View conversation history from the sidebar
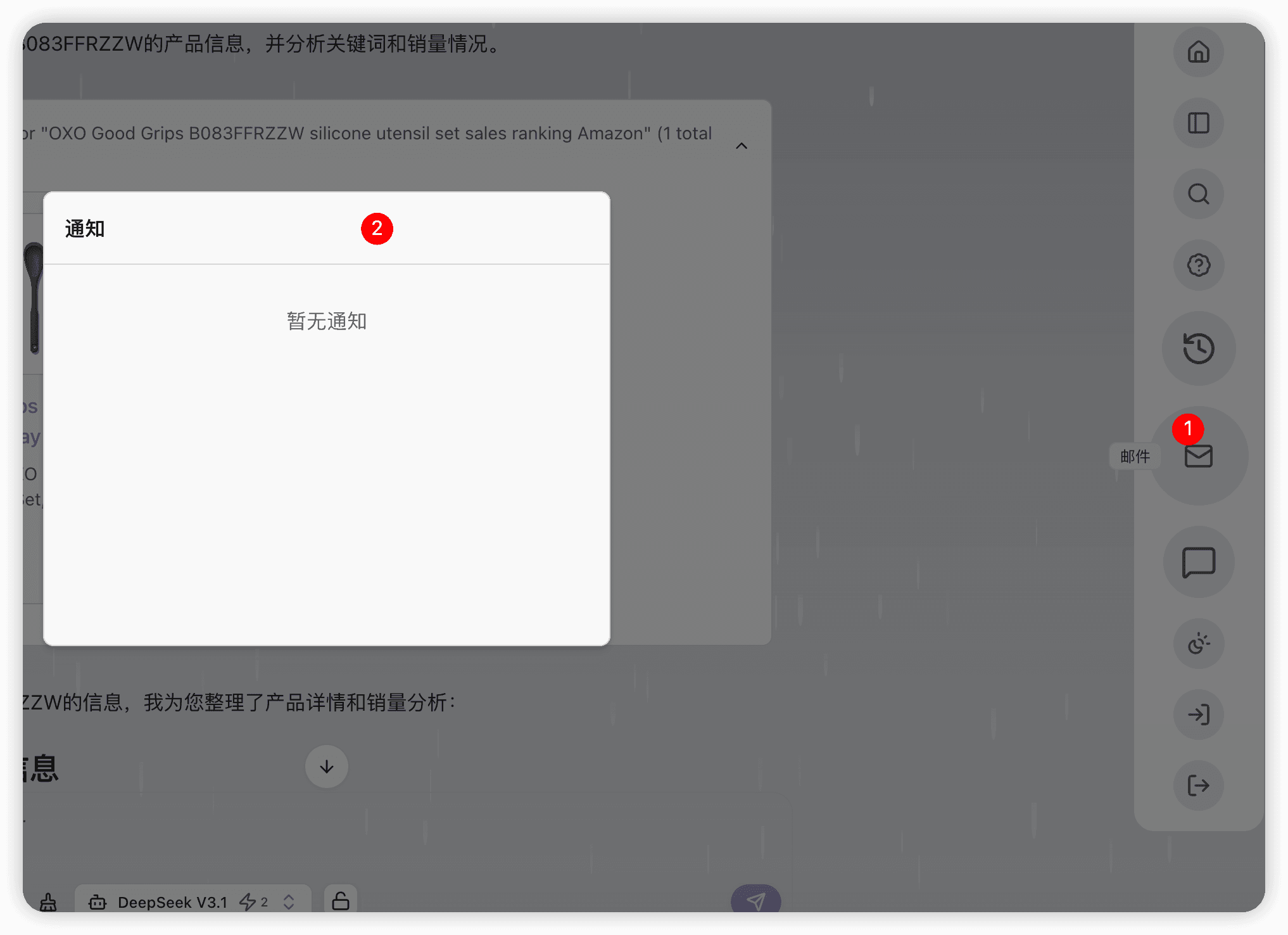 1198,348
